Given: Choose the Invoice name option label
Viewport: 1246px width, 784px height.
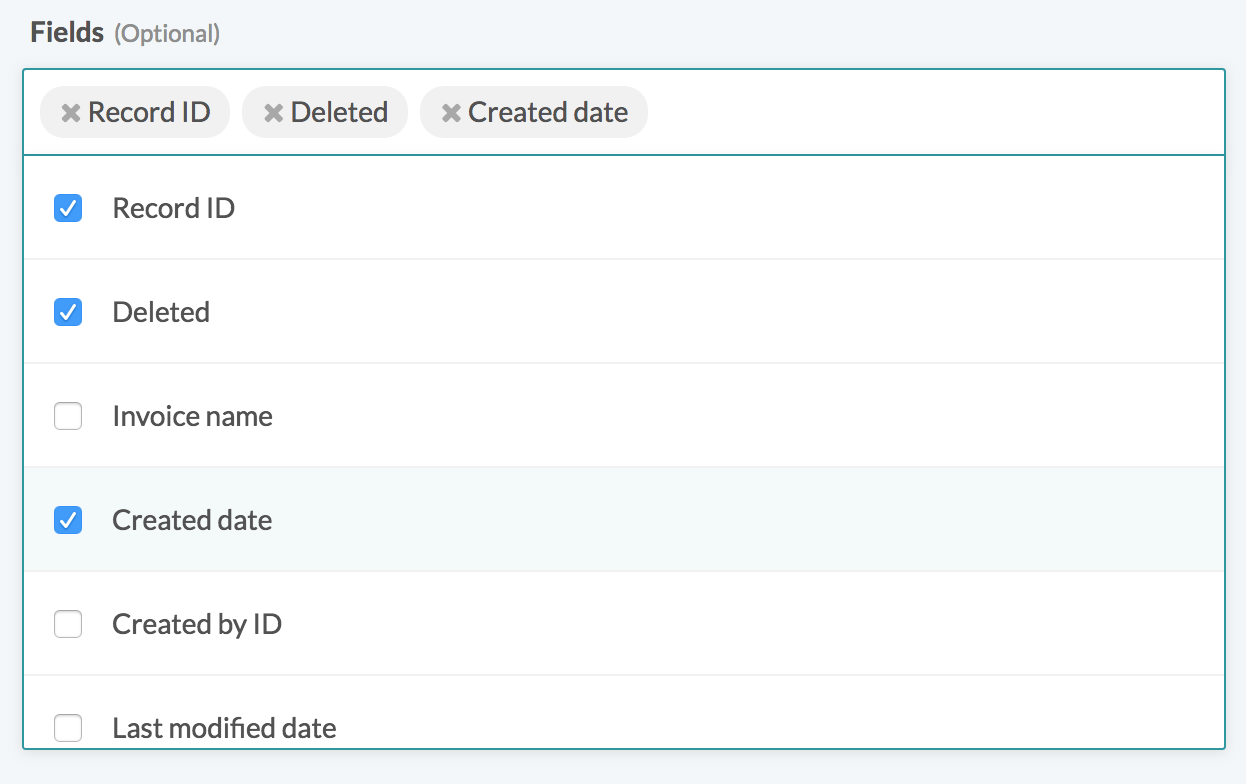Looking at the screenshot, I should (192, 416).
